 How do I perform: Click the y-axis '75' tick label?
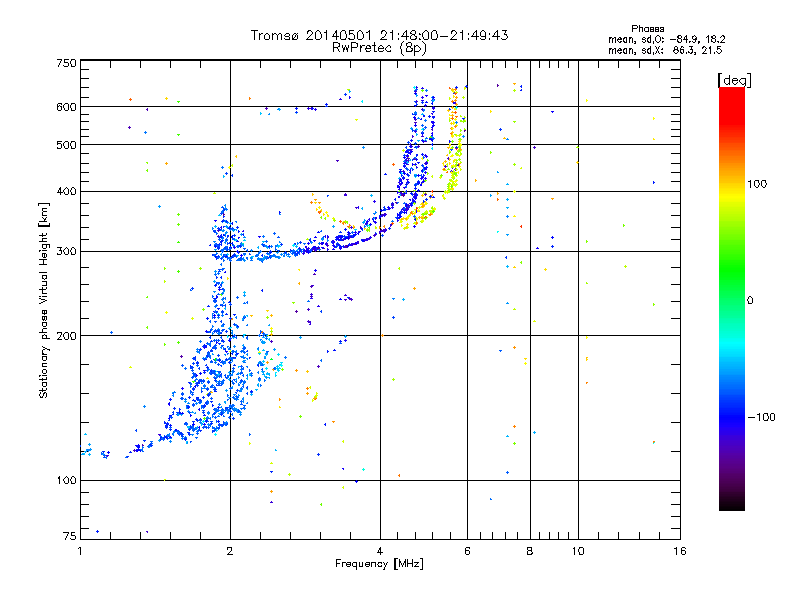click(x=70, y=536)
